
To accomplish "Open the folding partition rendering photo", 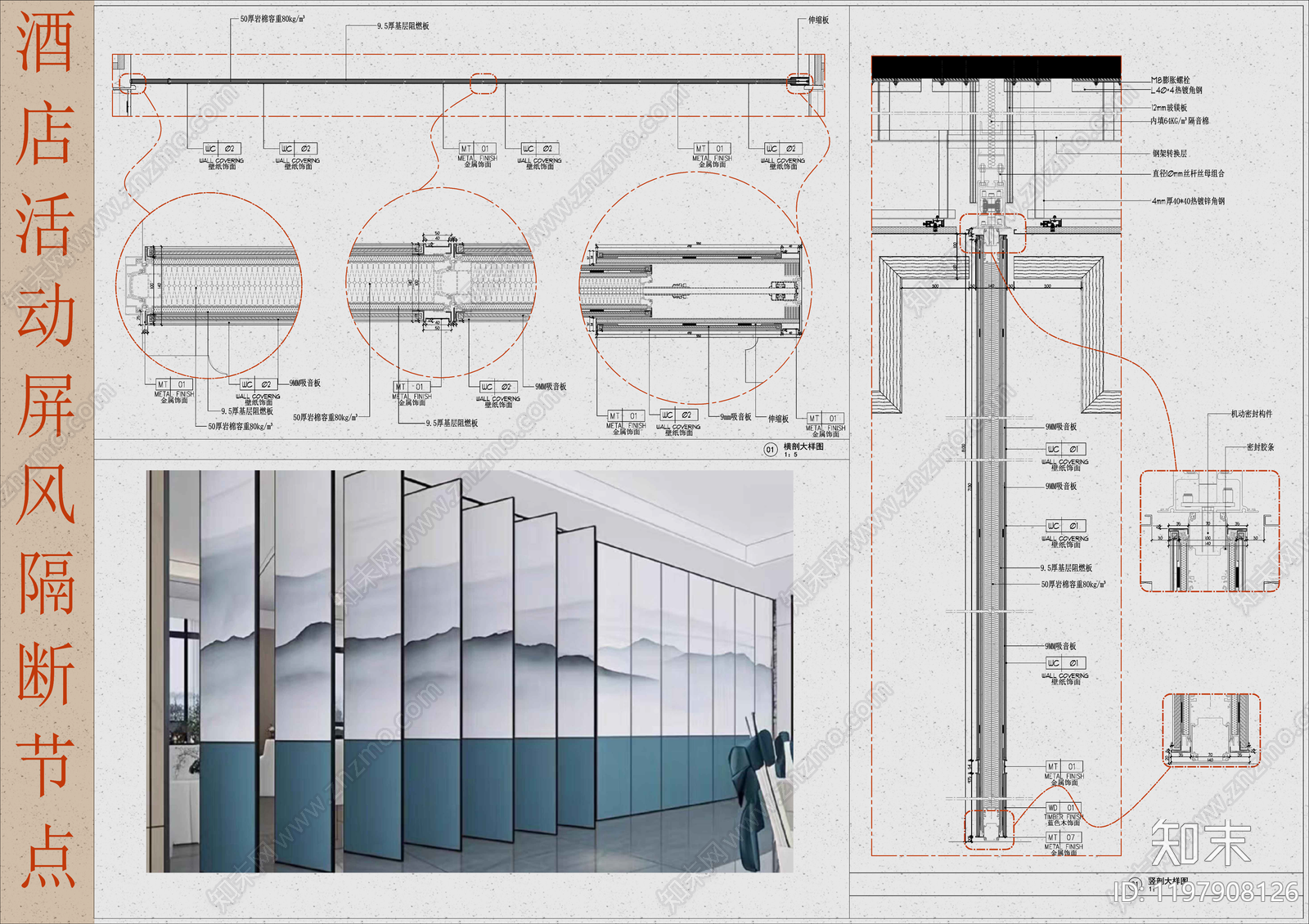I will pyautogui.click(x=470, y=671).
